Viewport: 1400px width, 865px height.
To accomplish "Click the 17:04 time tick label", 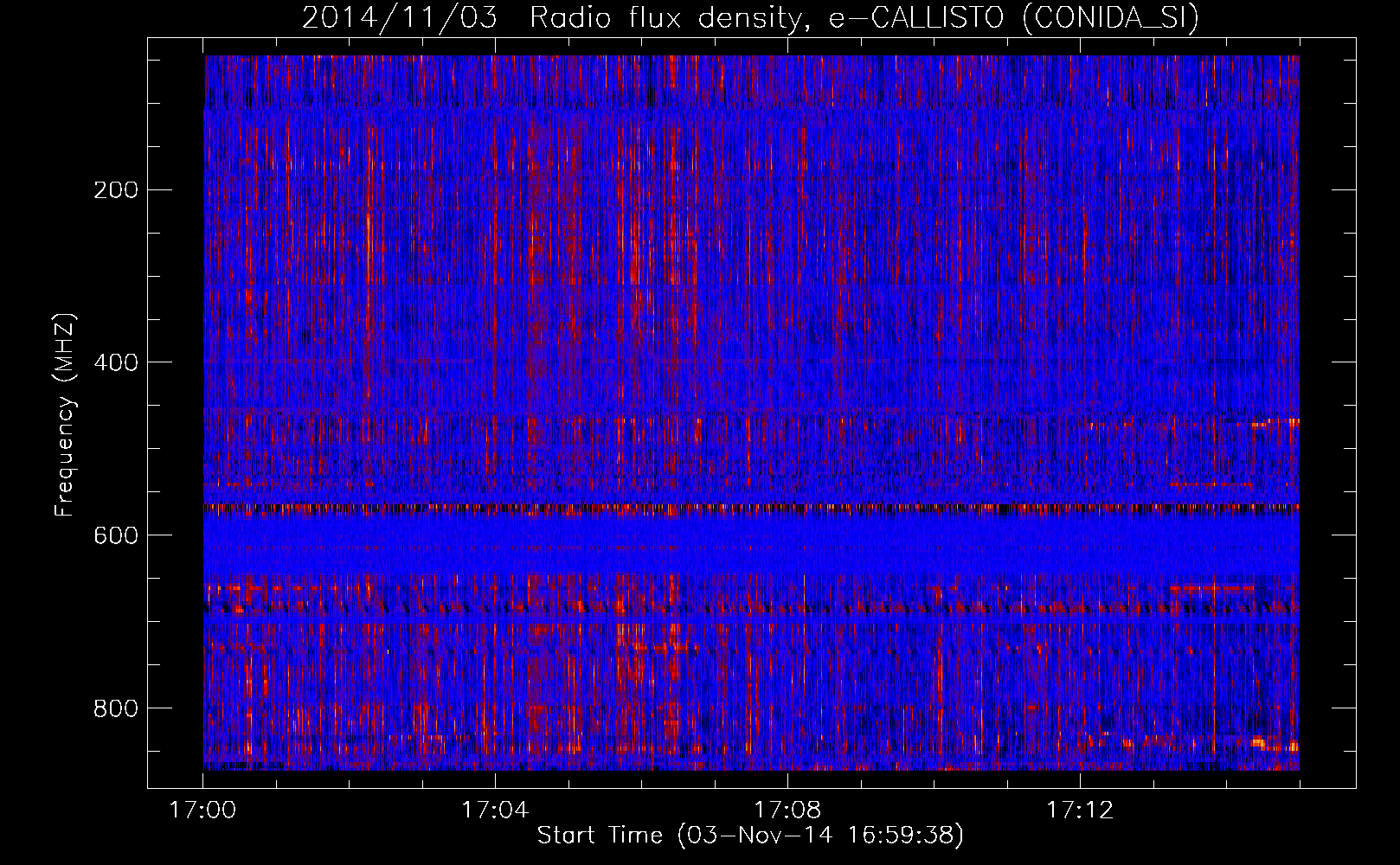I will [x=495, y=811].
